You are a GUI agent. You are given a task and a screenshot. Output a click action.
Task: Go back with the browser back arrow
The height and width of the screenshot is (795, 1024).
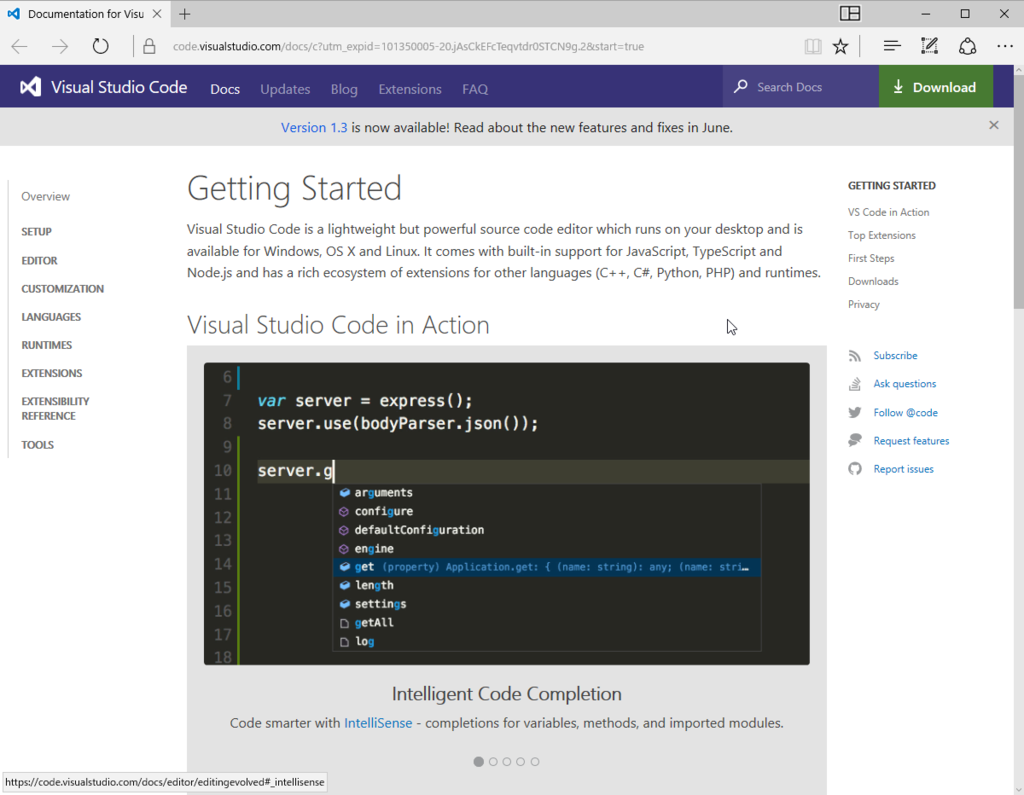tap(20, 46)
